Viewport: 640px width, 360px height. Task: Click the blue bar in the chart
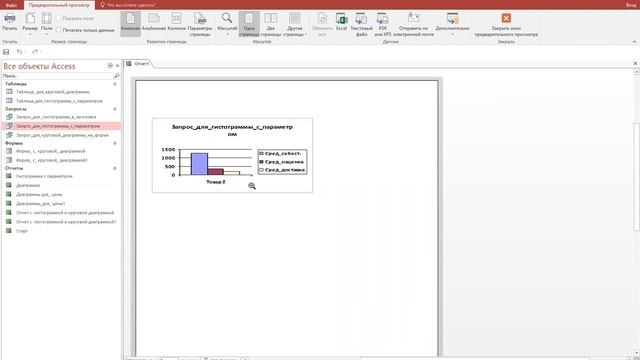click(x=199, y=164)
